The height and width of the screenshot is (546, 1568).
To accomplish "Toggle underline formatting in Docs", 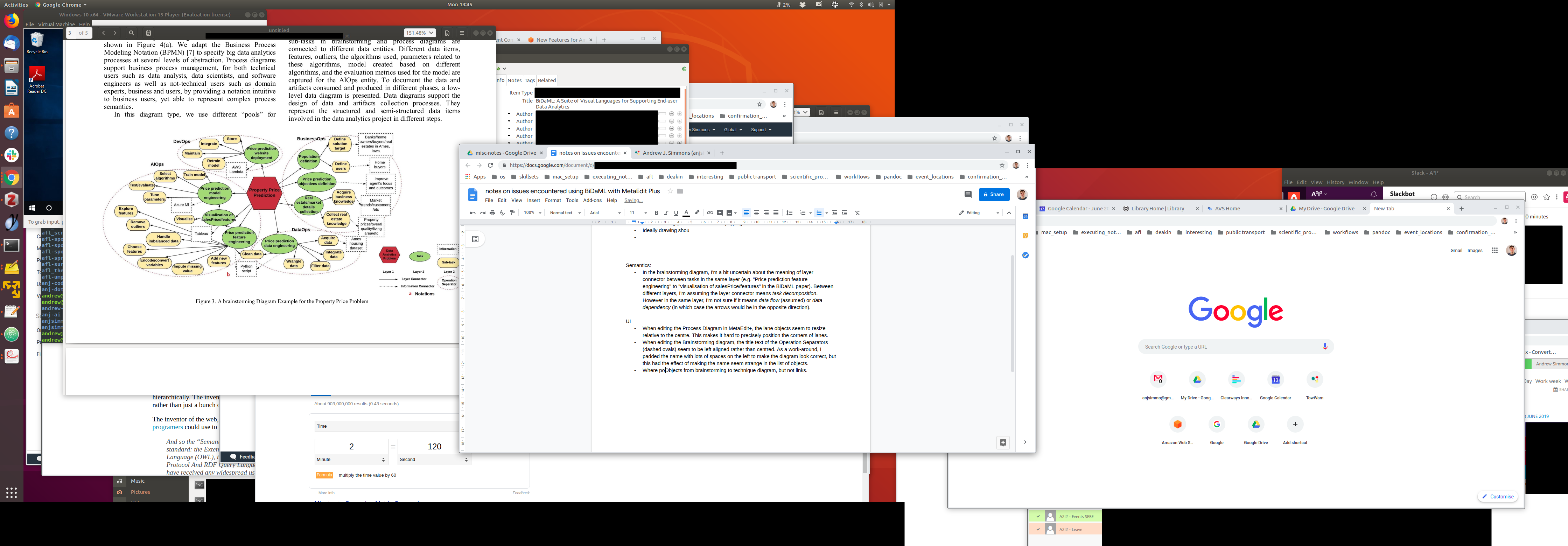I will [x=675, y=213].
